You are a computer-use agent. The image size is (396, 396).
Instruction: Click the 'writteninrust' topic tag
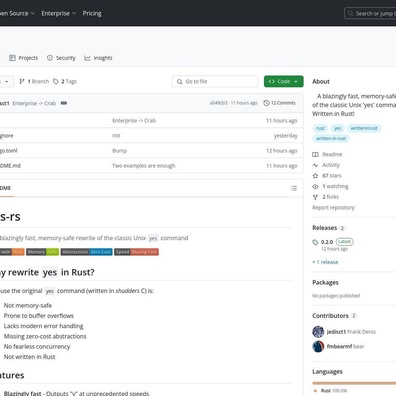click(x=364, y=128)
